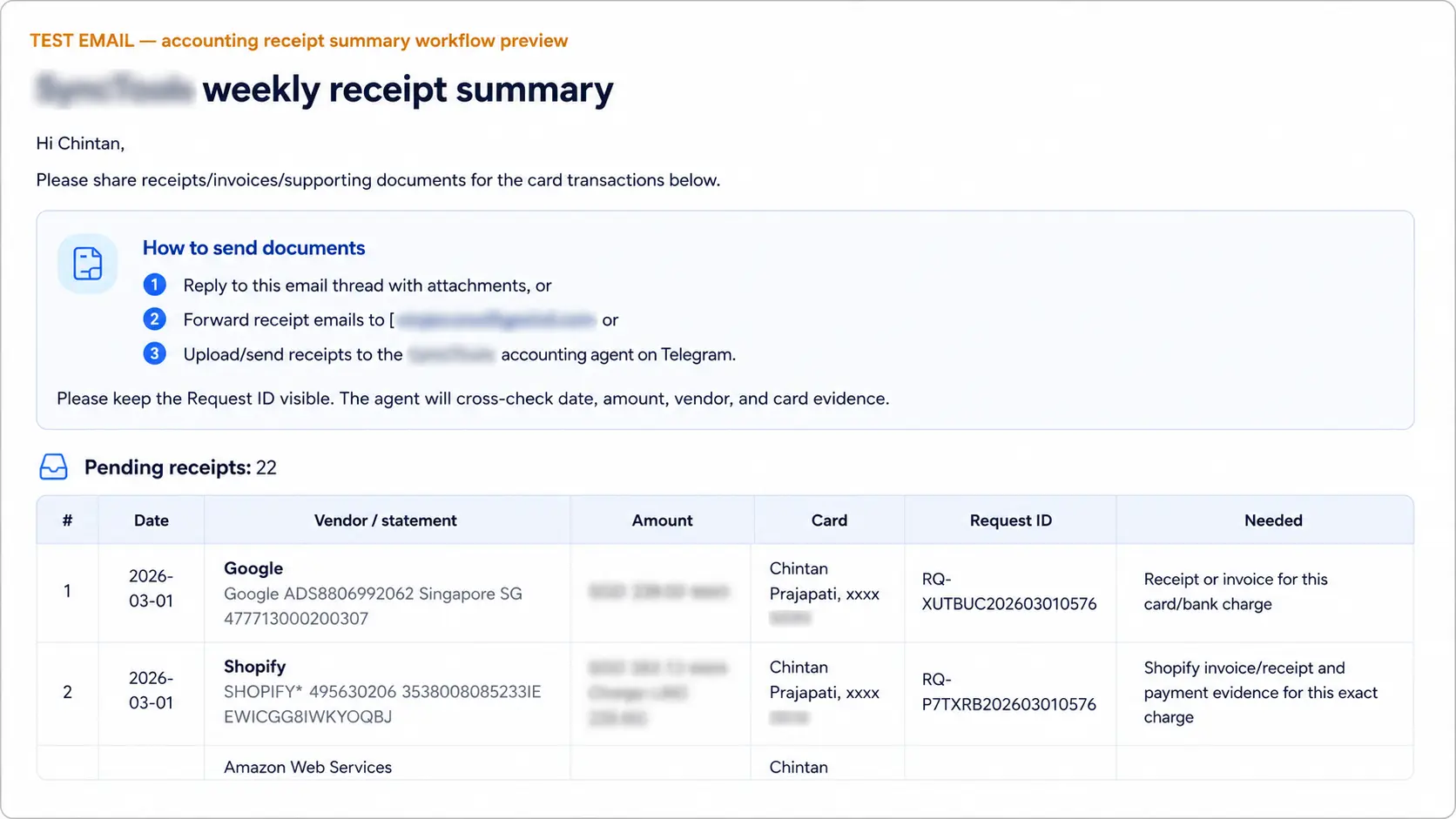Click Request ID 'RQ-P7TXRB202603010576'
Viewport: 1456px width, 819px height.
tap(1009, 692)
